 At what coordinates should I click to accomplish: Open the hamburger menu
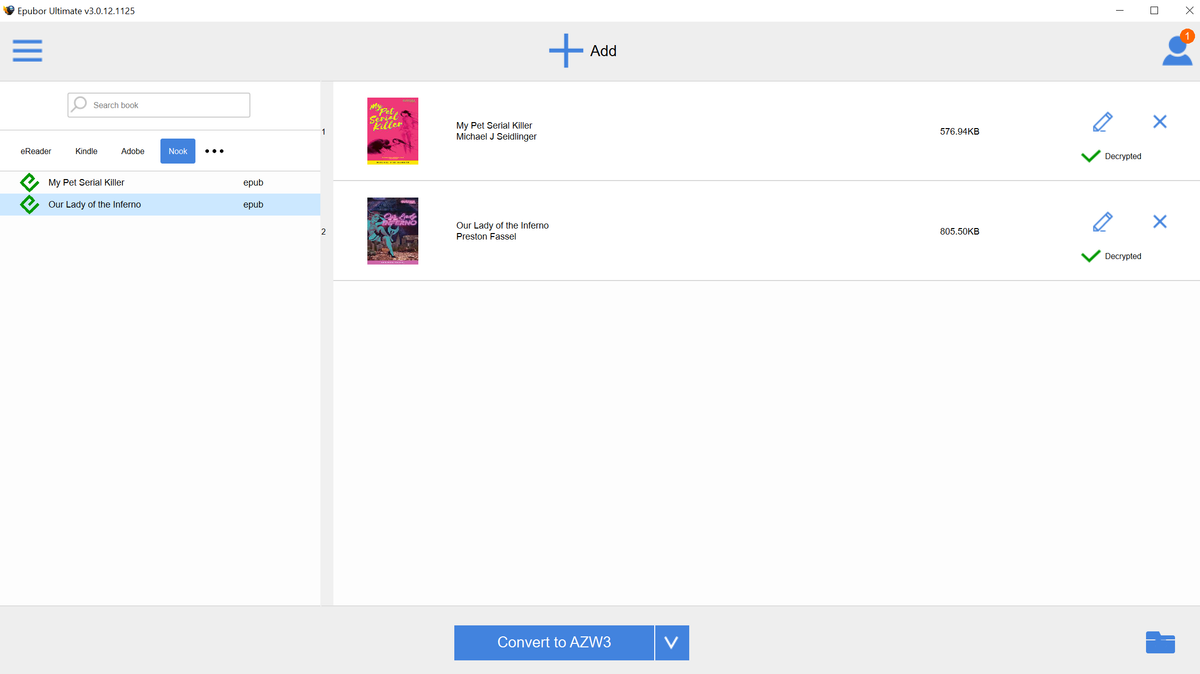[x=27, y=50]
